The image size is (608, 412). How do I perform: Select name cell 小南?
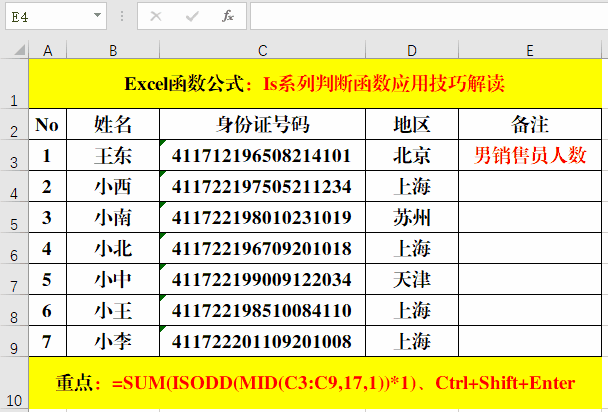pyautogui.click(x=113, y=217)
